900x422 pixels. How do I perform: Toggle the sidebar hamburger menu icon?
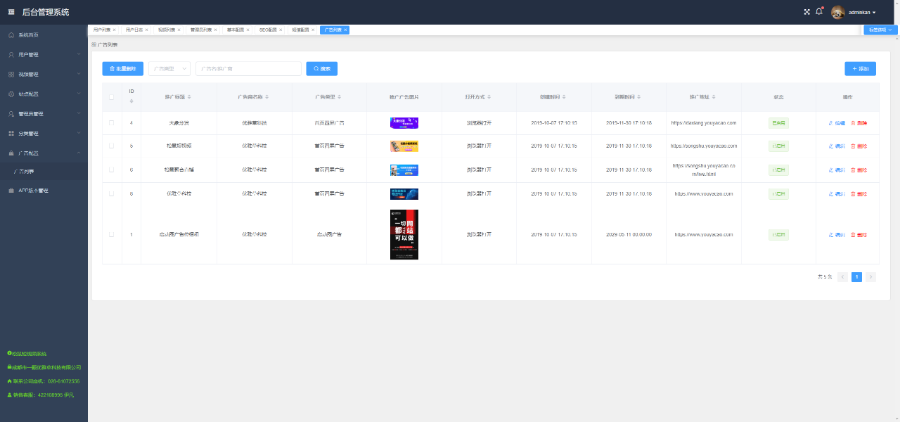[11, 12]
